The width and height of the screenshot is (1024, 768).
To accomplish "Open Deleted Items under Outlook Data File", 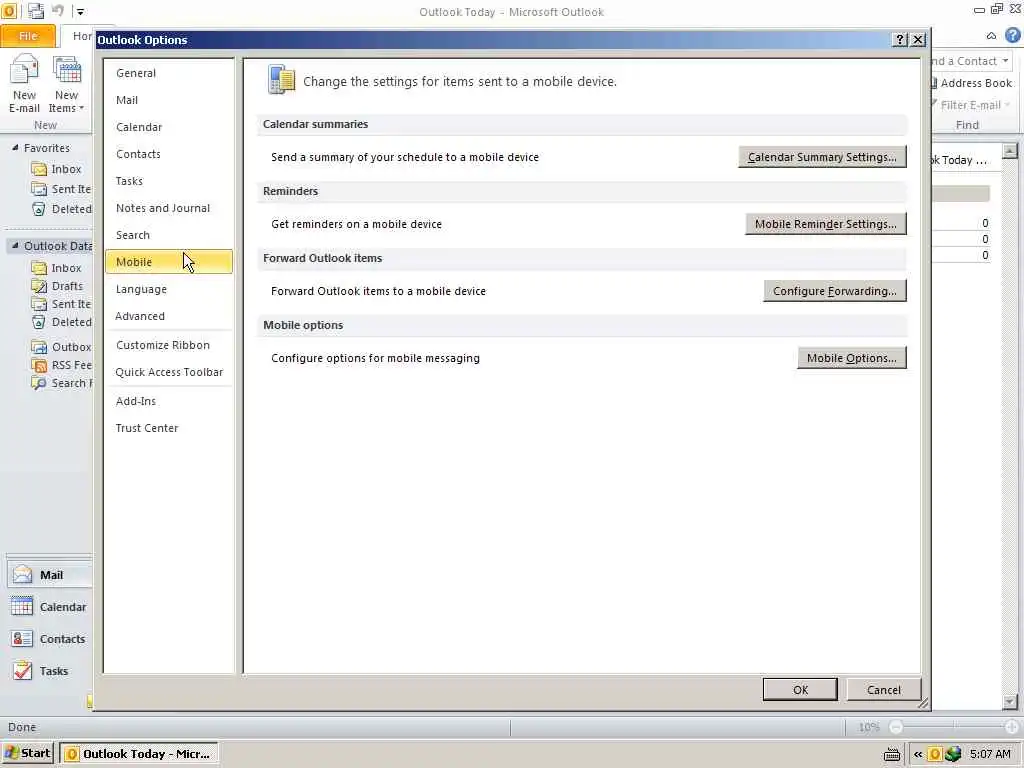I will click(61, 322).
